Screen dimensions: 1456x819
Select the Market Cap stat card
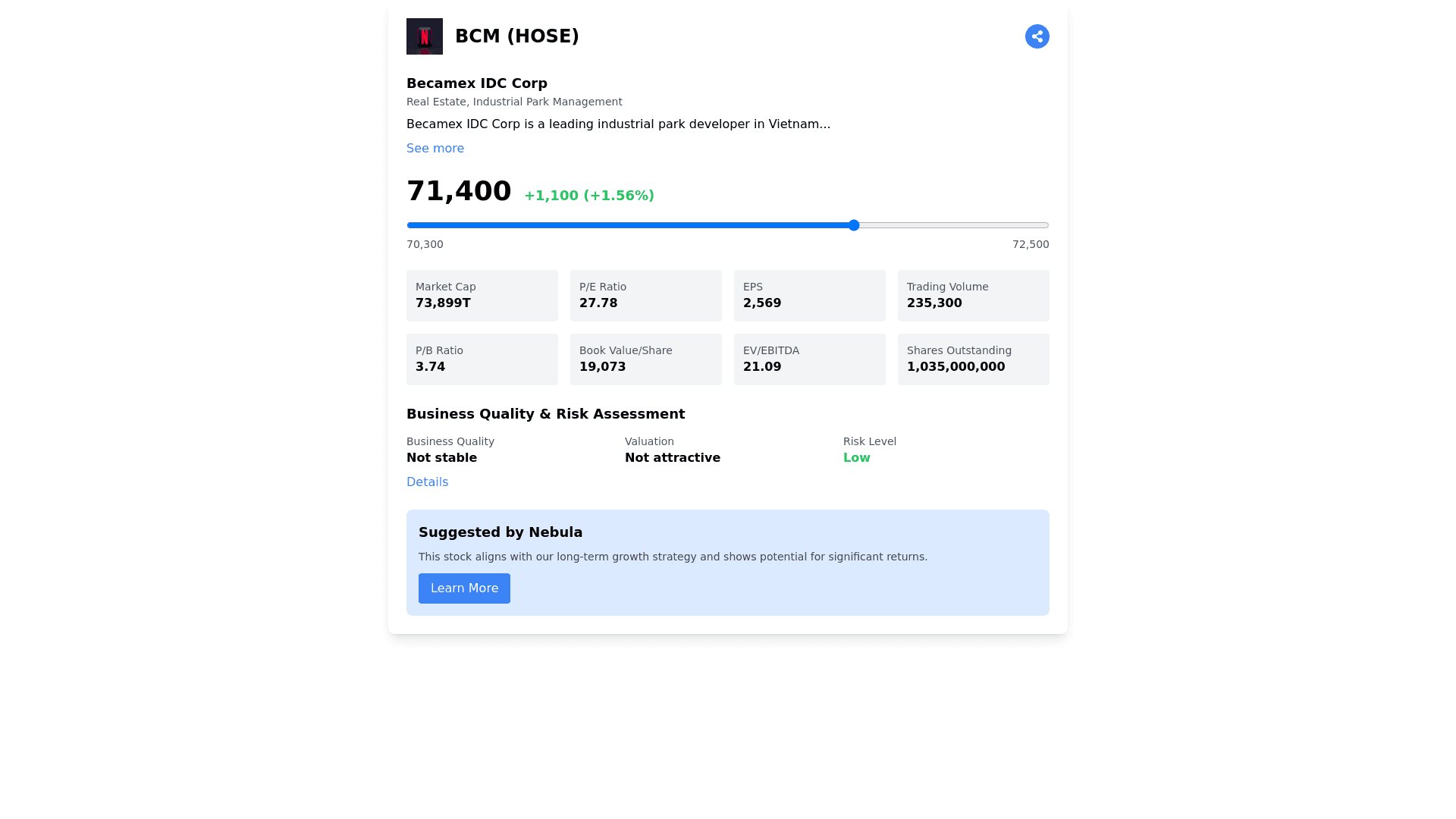tap(482, 296)
